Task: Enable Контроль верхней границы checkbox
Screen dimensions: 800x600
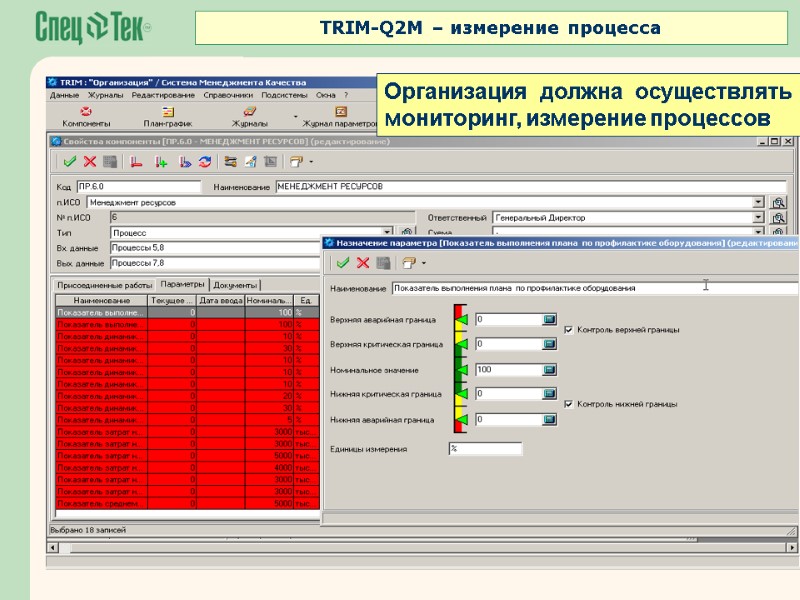Action: (567, 330)
